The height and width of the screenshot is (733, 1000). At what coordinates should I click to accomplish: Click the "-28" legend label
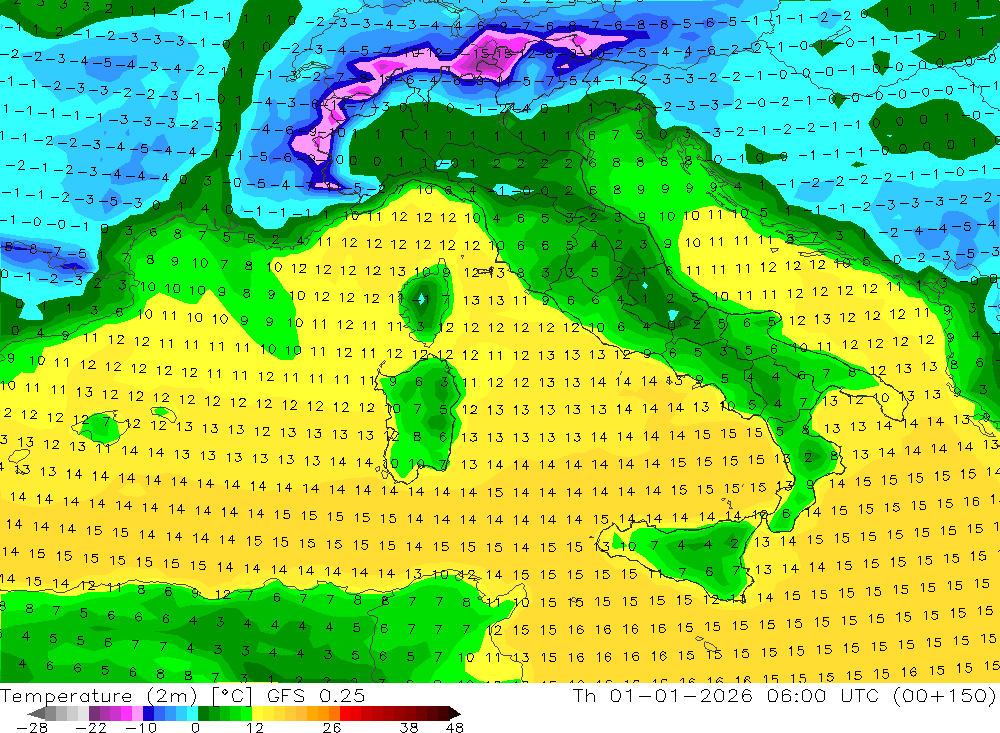(x=32, y=727)
